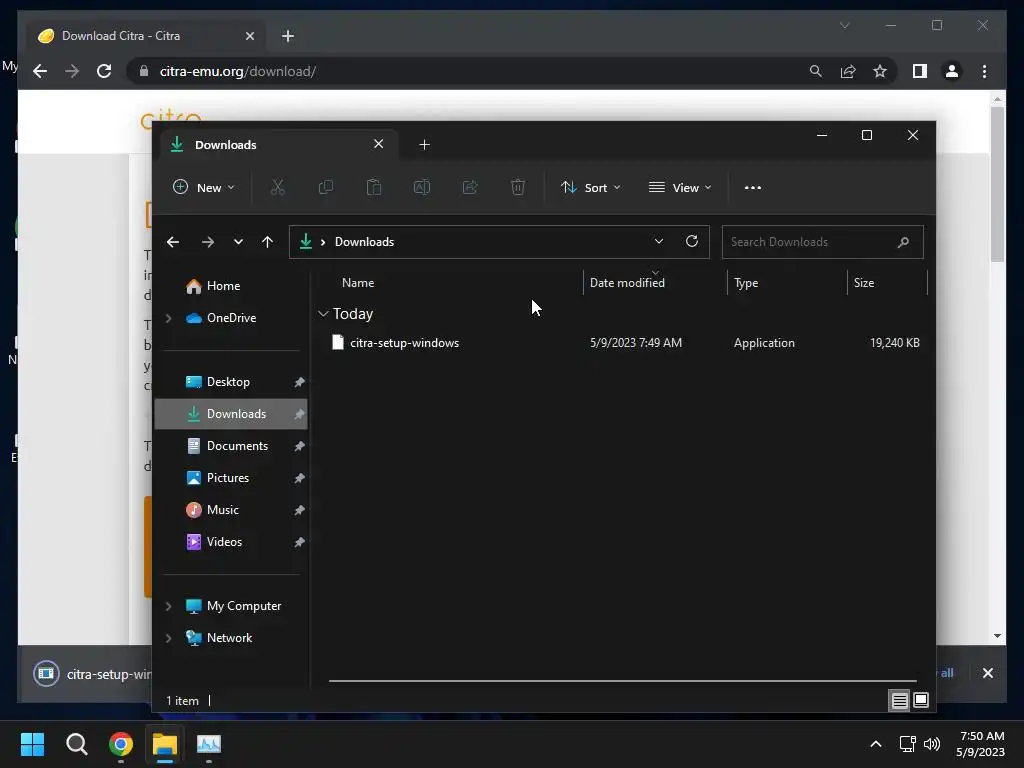
Task: Open Chrome three-dot menu
Action: tap(985, 71)
